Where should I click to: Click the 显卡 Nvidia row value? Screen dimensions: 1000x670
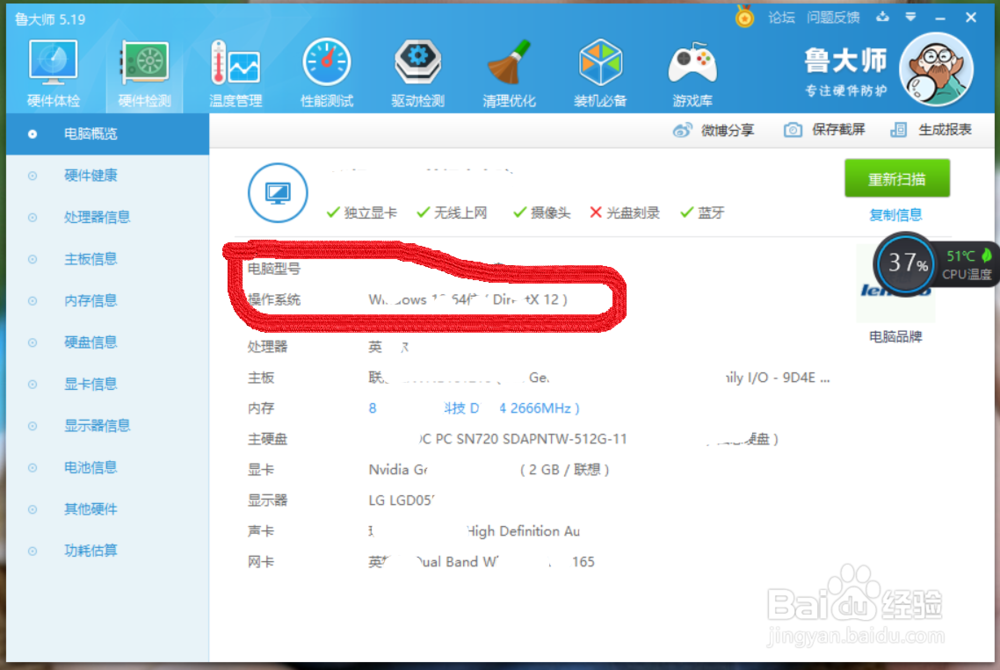pos(489,470)
